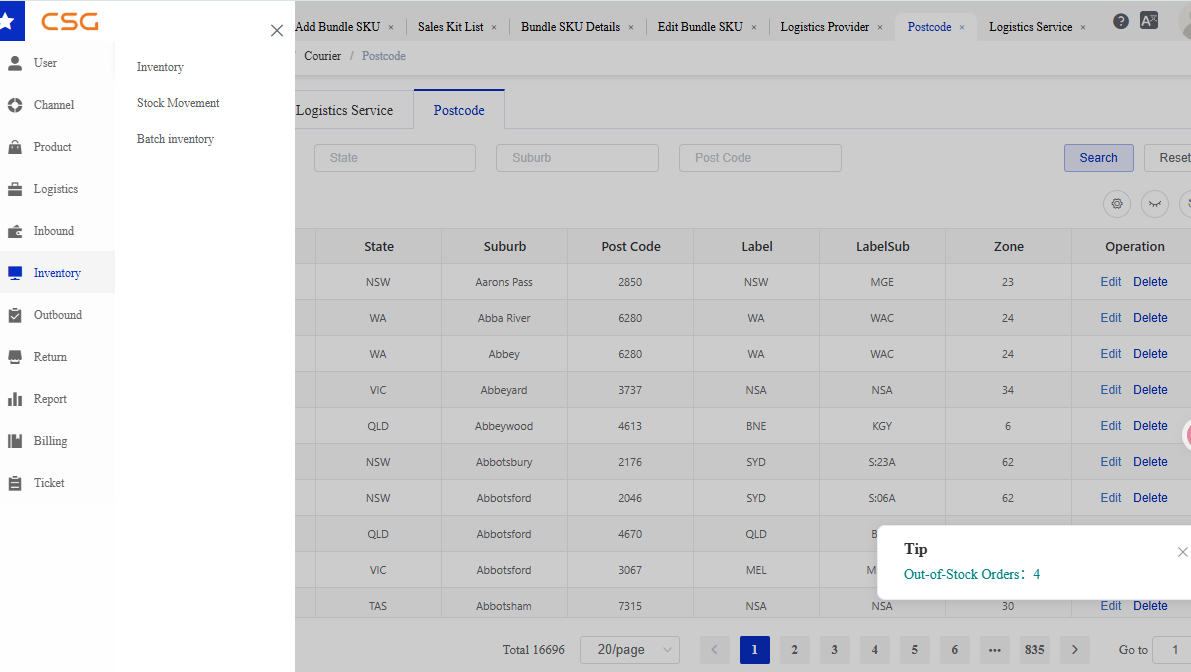Close the Logistics Provider tab
Viewport: 1191px width, 672px height.
pyautogui.click(x=880, y=27)
